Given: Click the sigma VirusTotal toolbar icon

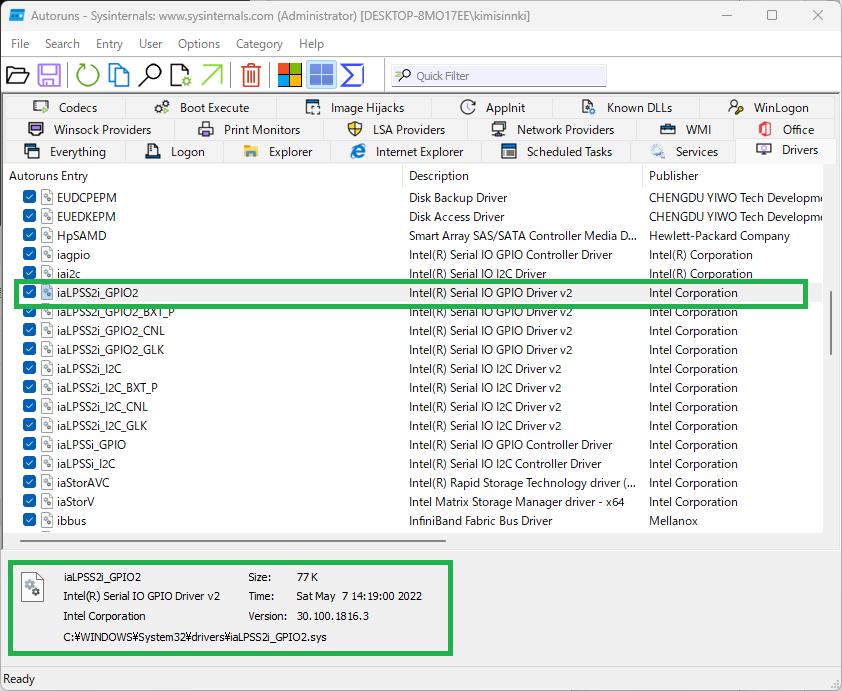Looking at the screenshot, I should click(x=353, y=75).
